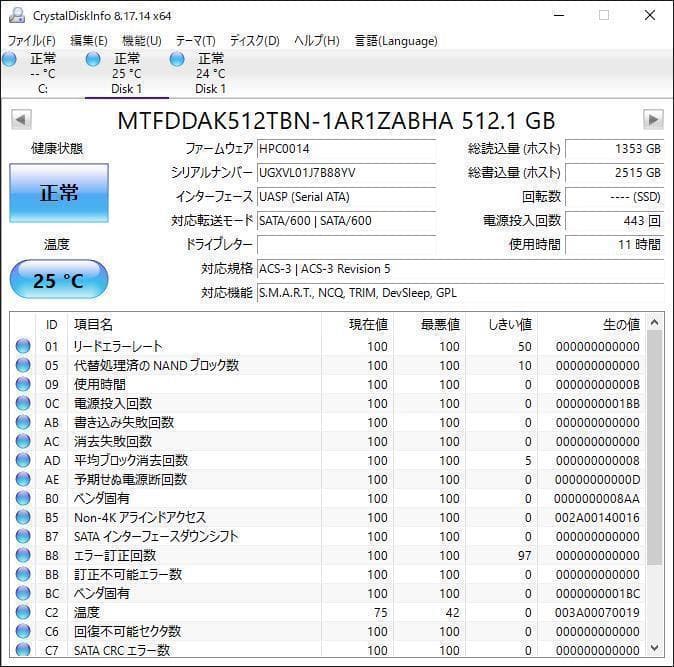Screen dimensions: 674x667
Task: Click the ID column header
Action: pos(52,324)
